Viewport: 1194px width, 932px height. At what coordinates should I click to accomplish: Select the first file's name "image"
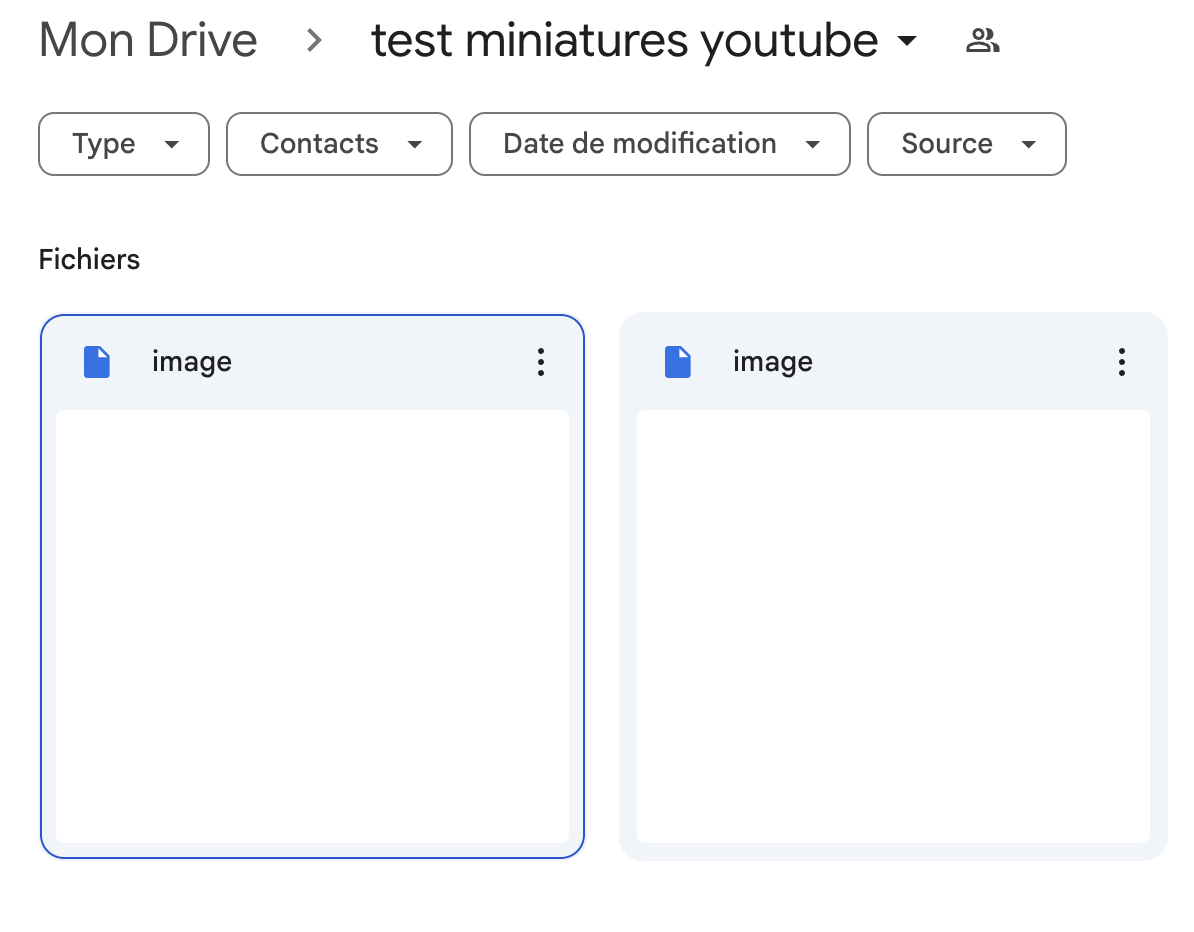tap(192, 362)
